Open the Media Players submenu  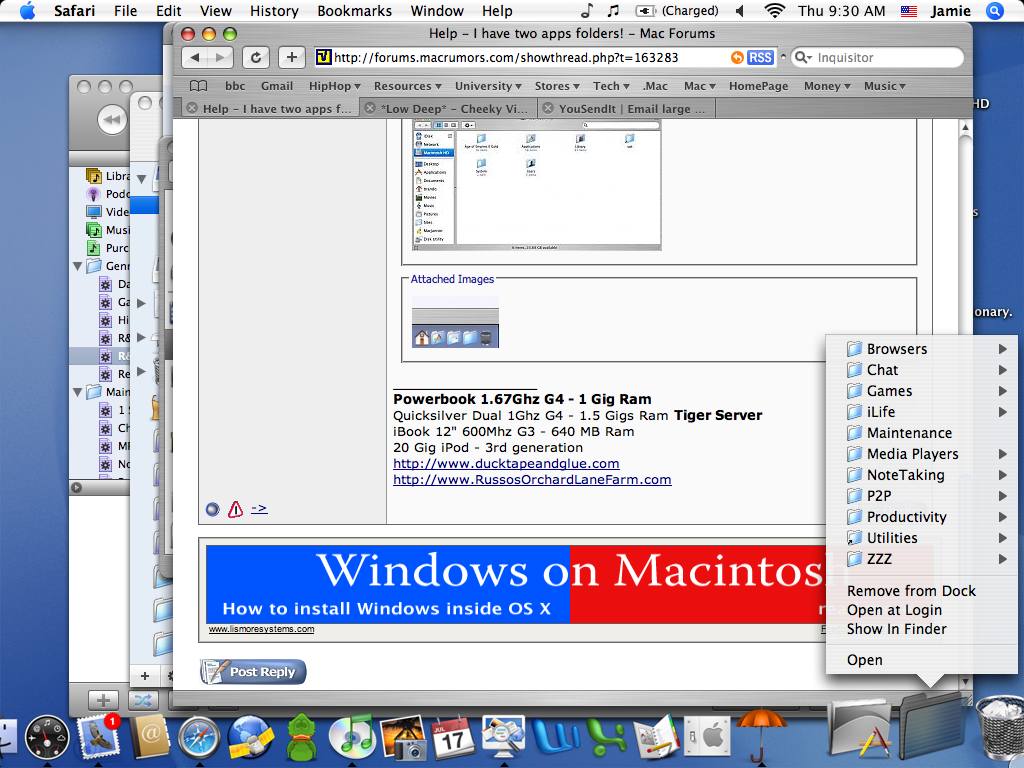click(921, 454)
